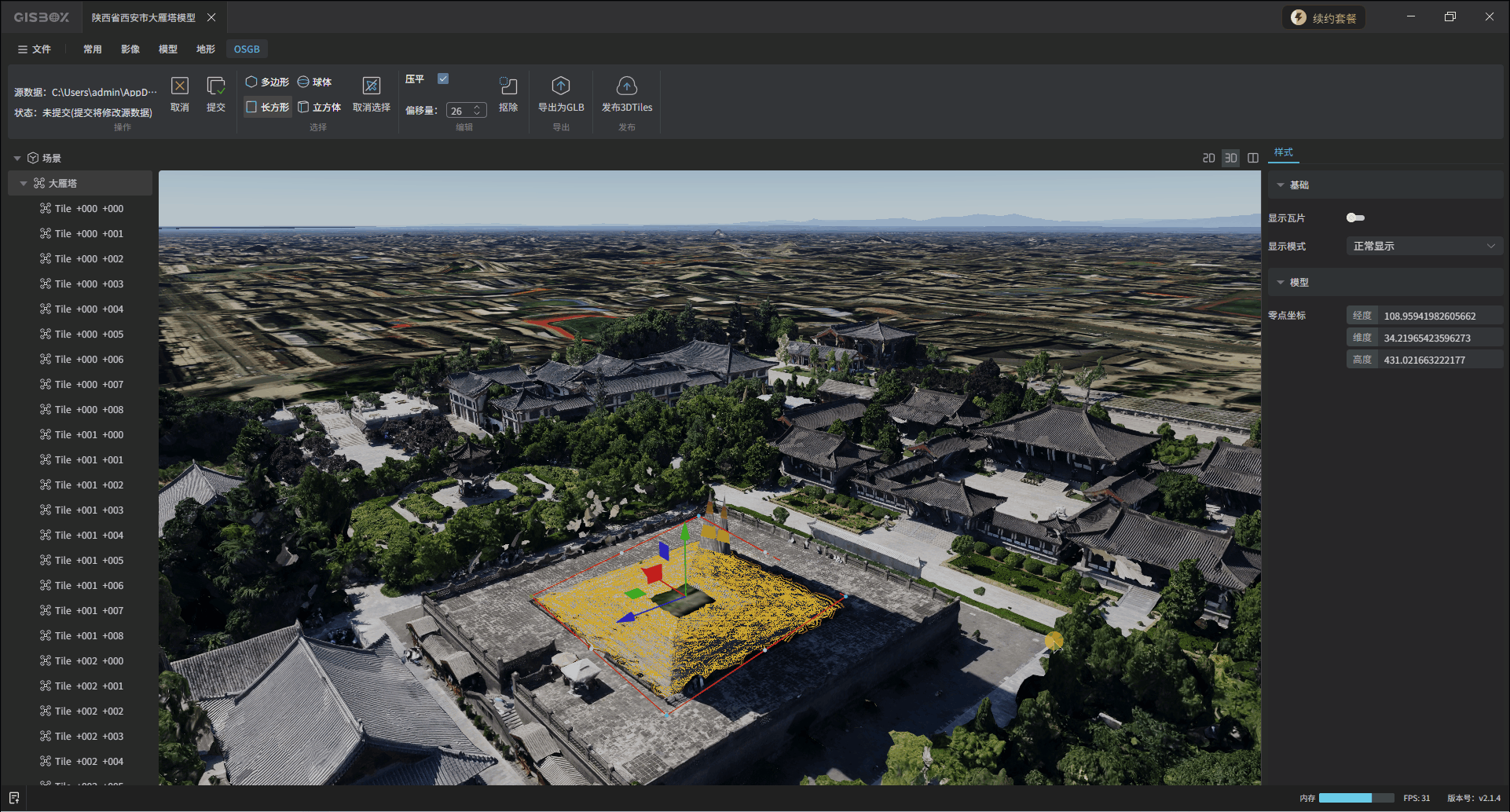
Task: Open the display mode (显示模式) dropdown
Action: point(1424,246)
